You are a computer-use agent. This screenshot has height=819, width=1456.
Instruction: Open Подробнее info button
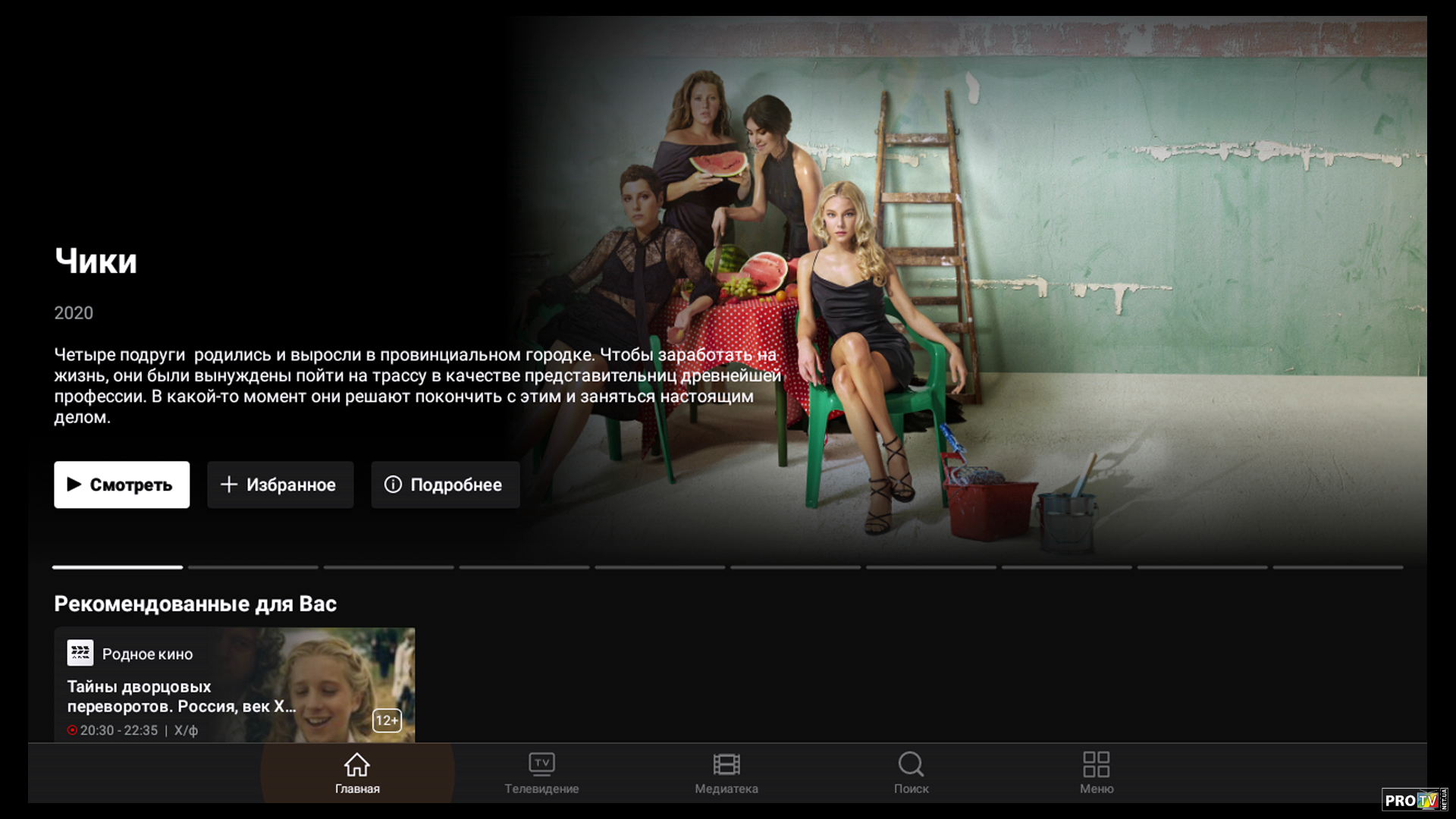[445, 485]
